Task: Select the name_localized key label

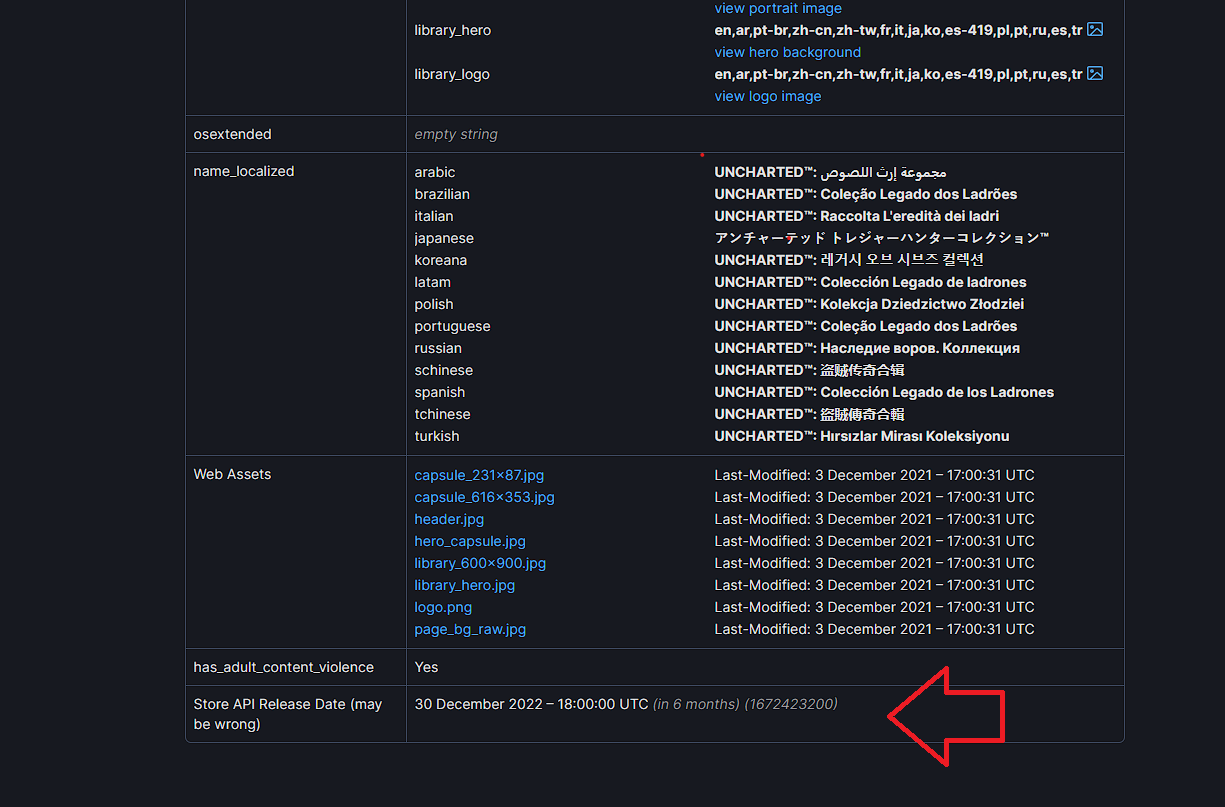Action: [x=244, y=171]
